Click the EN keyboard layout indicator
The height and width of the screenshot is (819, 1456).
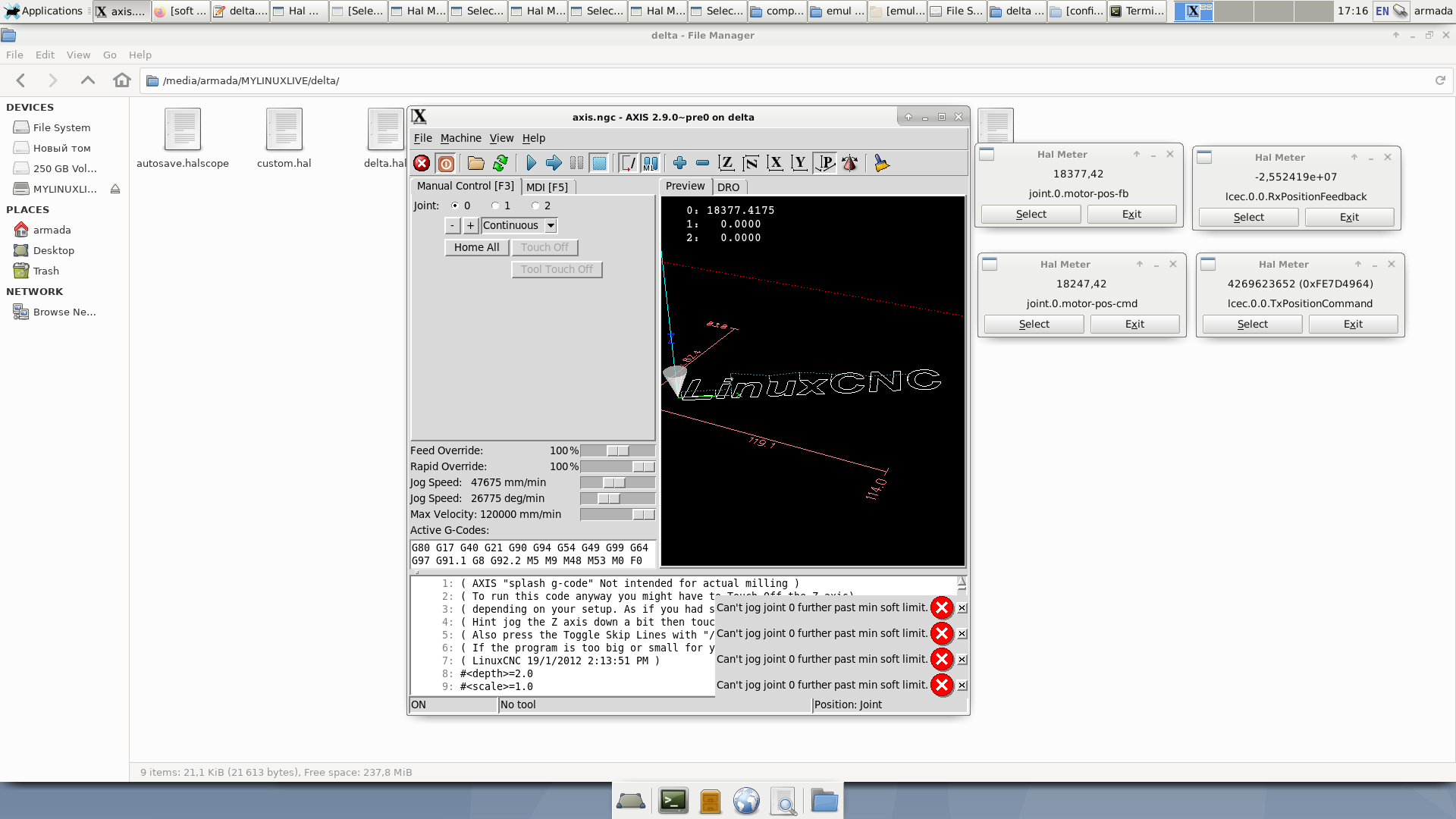[x=1382, y=11]
